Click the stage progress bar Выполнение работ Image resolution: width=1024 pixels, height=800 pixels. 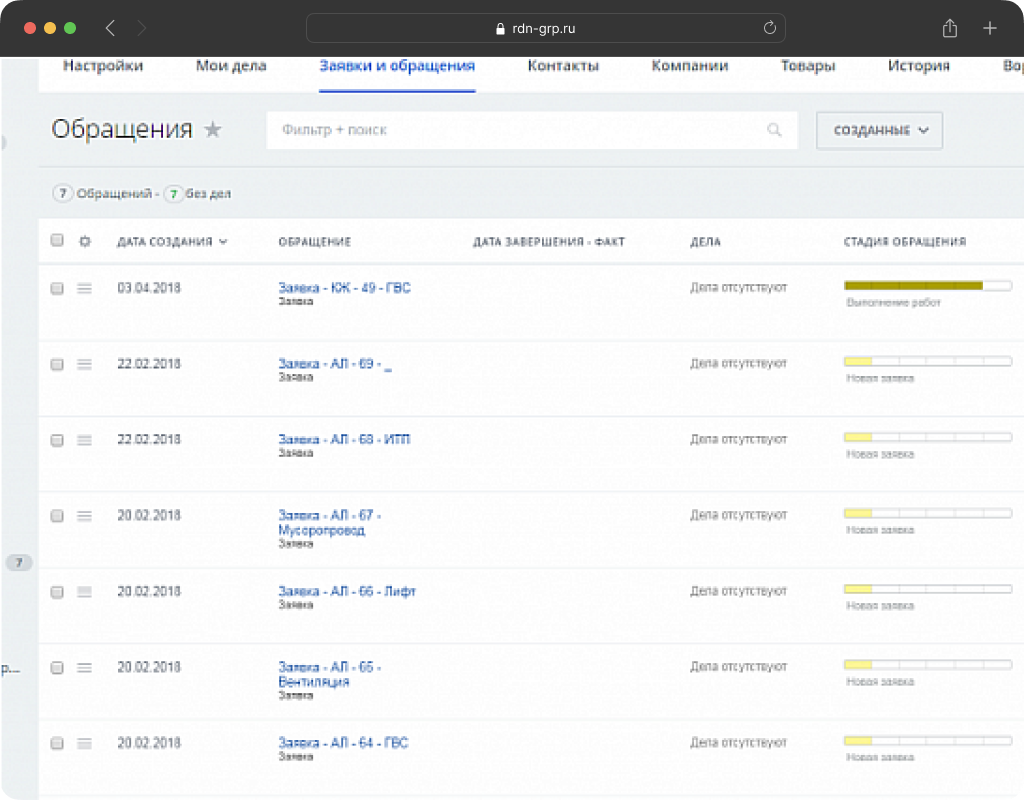[x=927, y=285]
